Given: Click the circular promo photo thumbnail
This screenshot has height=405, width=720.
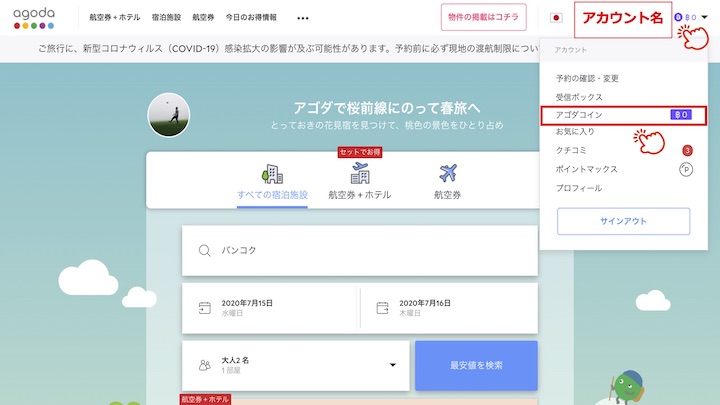Looking at the screenshot, I should coord(169,115).
